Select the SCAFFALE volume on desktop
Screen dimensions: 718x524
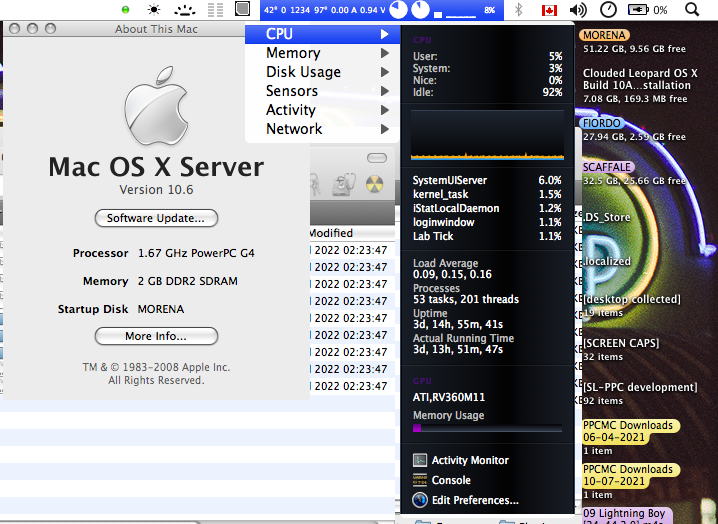coord(607,167)
